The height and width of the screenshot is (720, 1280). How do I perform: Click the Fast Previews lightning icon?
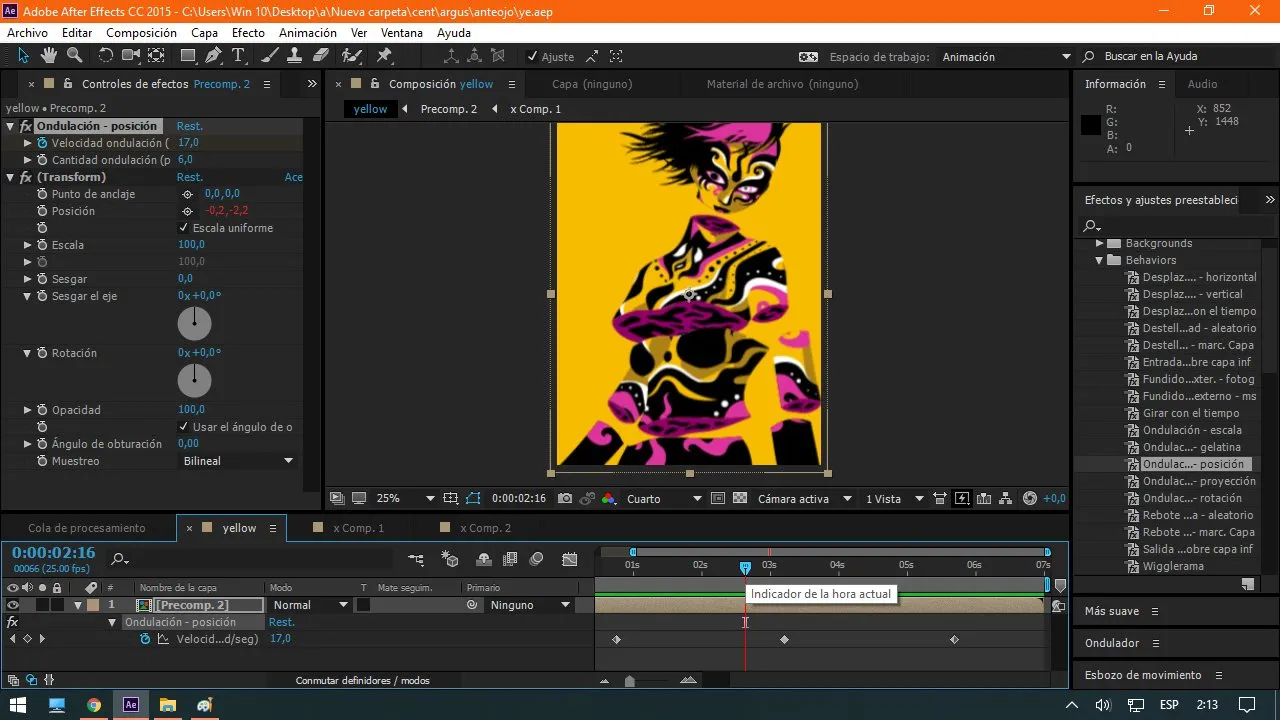point(962,498)
